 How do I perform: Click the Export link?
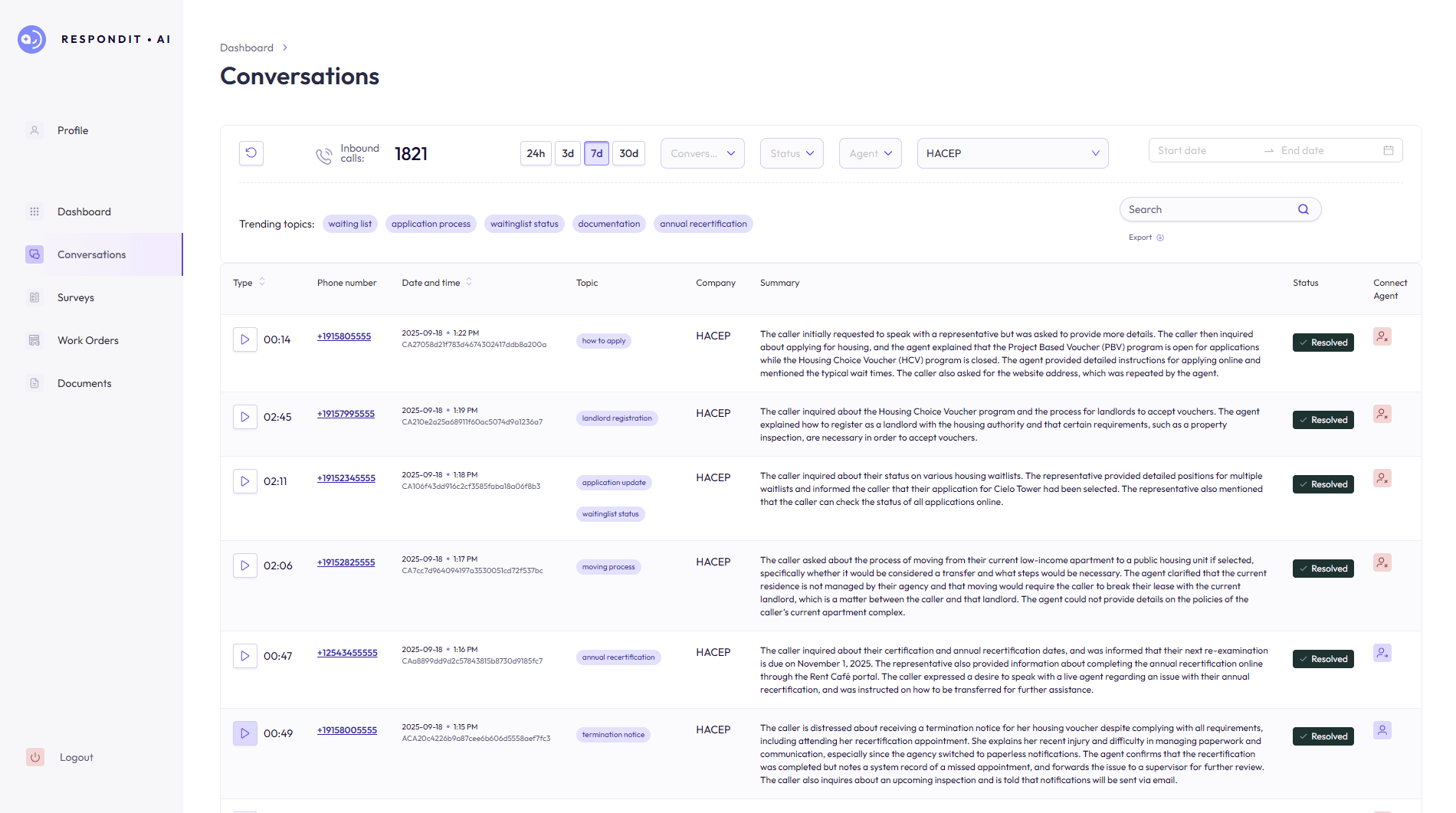1140,238
